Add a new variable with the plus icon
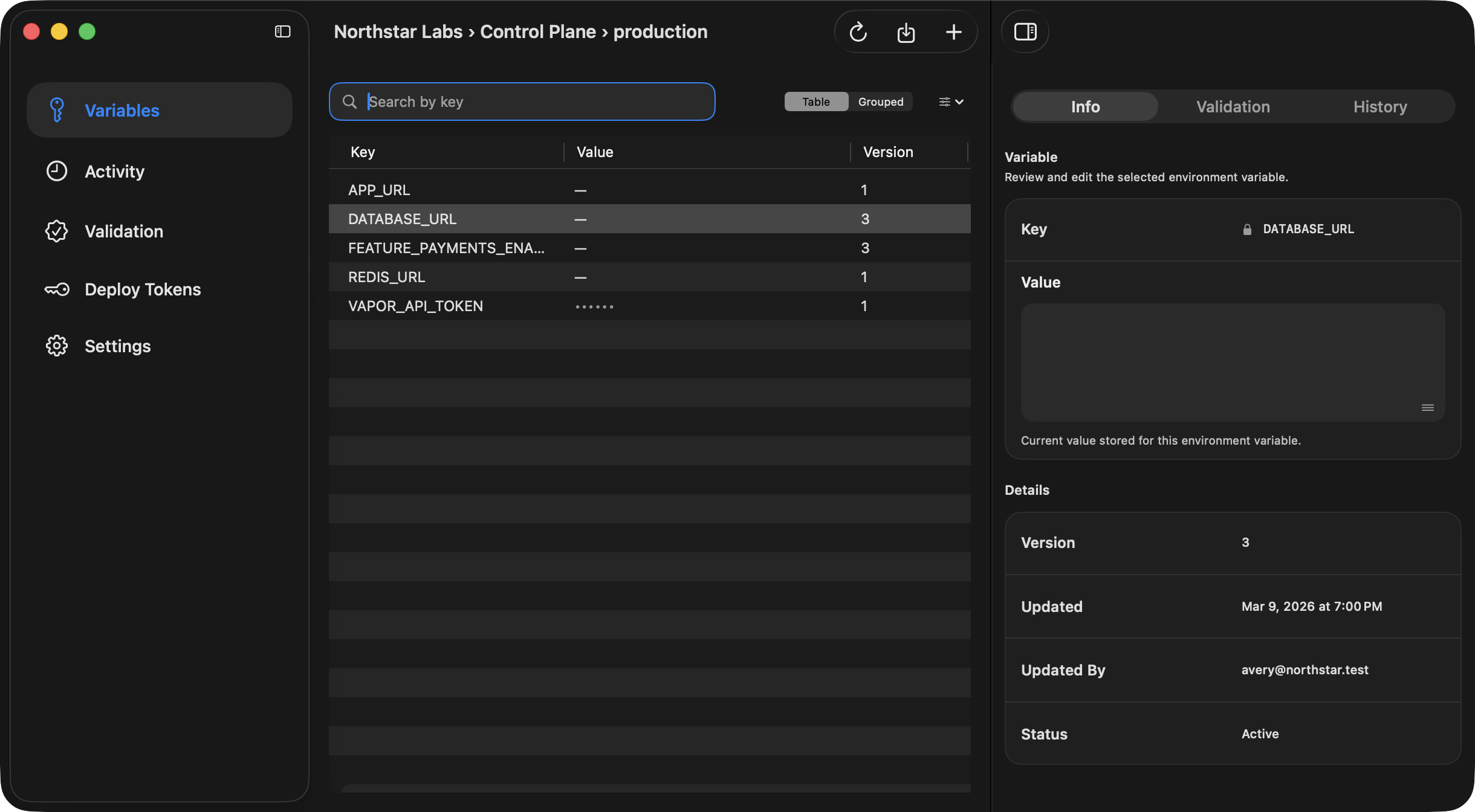Viewport: 1475px width, 812px height. coord(953,31)
